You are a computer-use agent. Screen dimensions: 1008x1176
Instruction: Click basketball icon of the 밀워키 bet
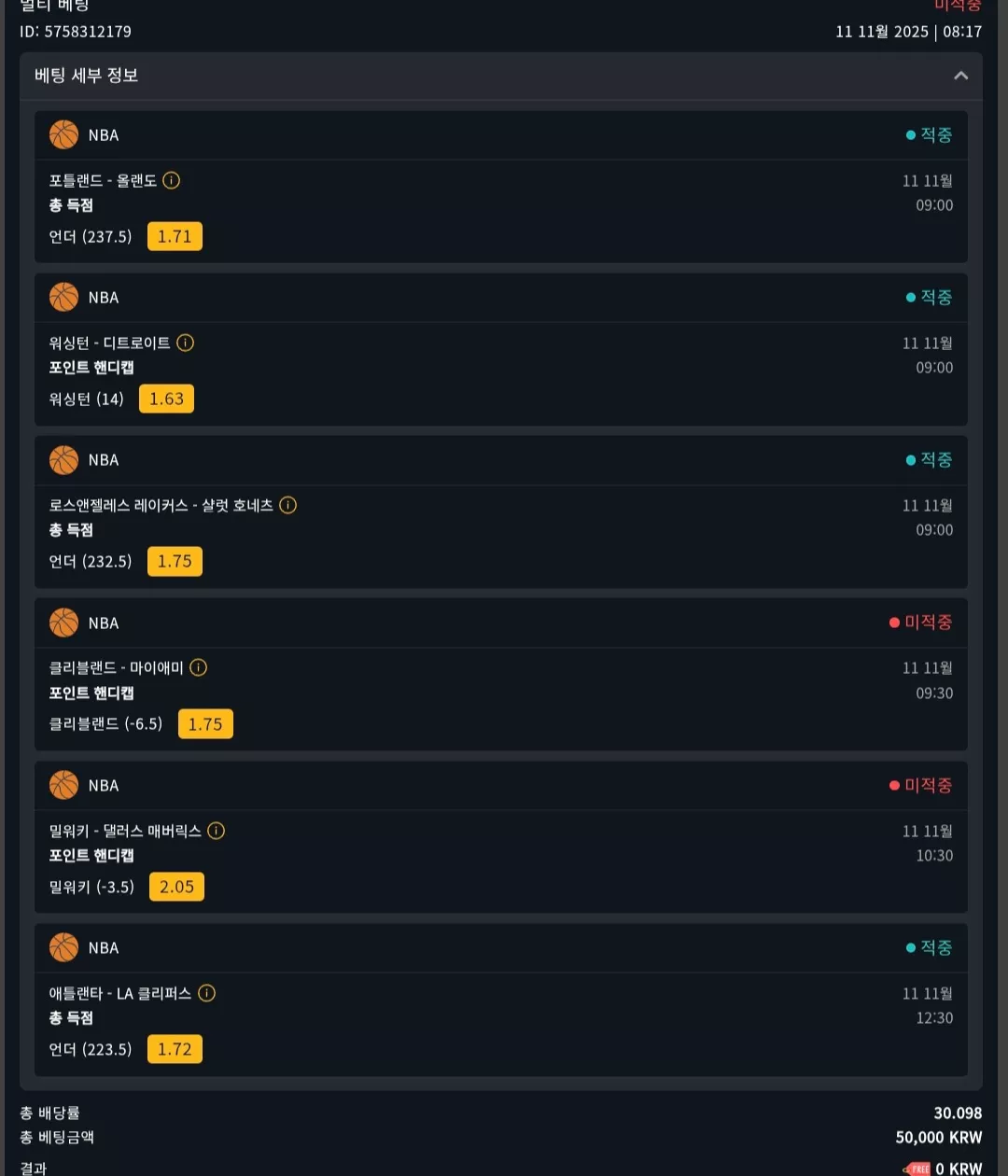tap(64, 785)
